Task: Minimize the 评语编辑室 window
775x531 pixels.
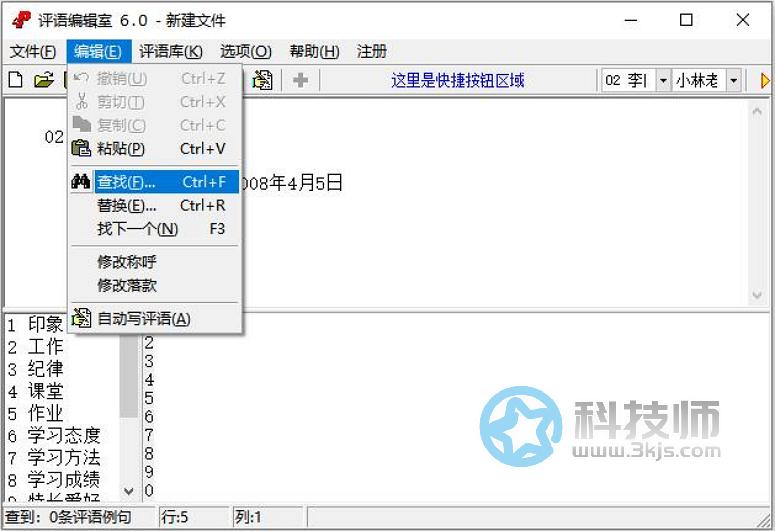Action: point(631,20)
